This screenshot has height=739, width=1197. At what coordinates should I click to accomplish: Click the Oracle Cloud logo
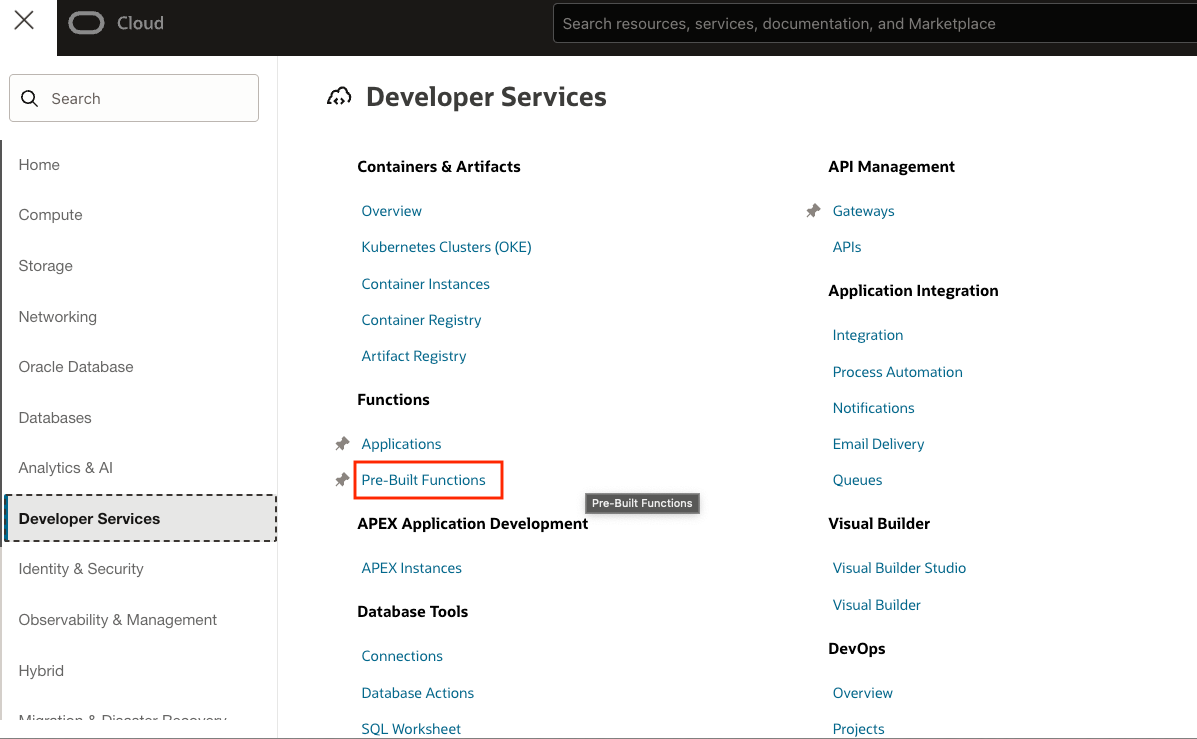click(x=116, y=23)
